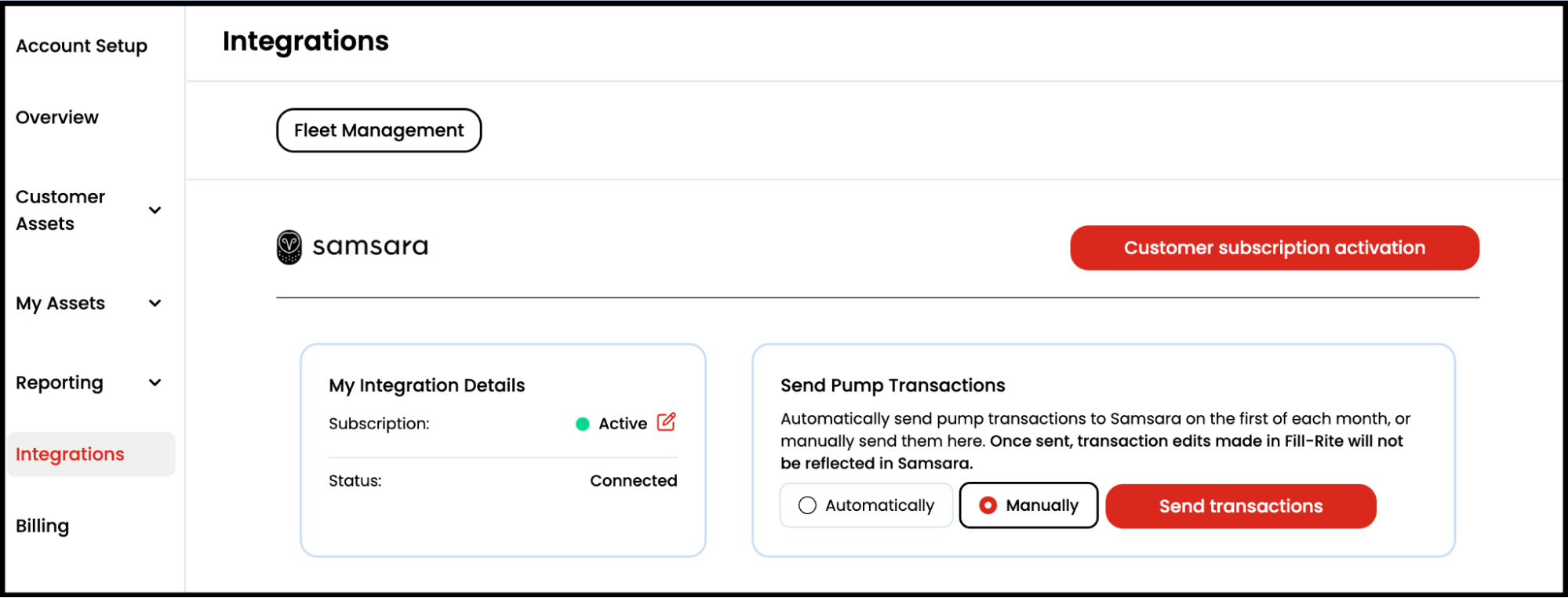Open Account Setup in sidebar

(82, 46)
